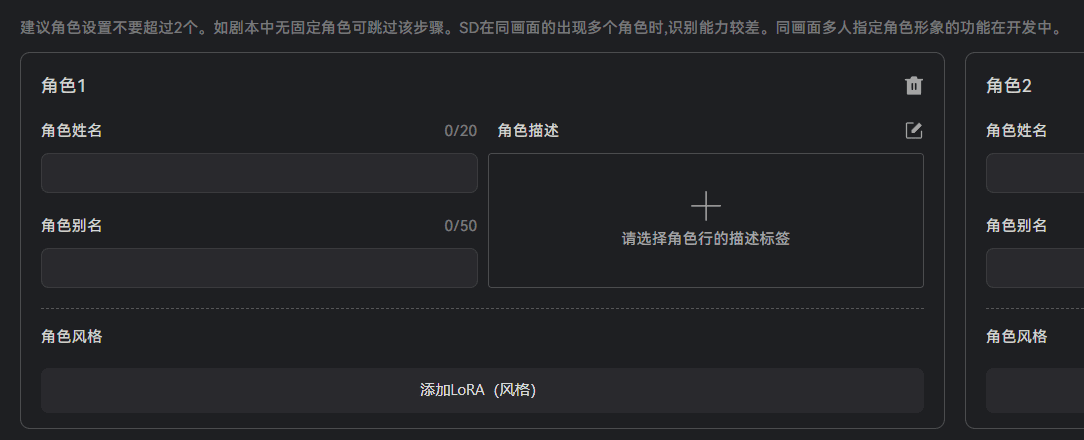Focus the 角色姓名 input field in 角色1

(259, 173)
